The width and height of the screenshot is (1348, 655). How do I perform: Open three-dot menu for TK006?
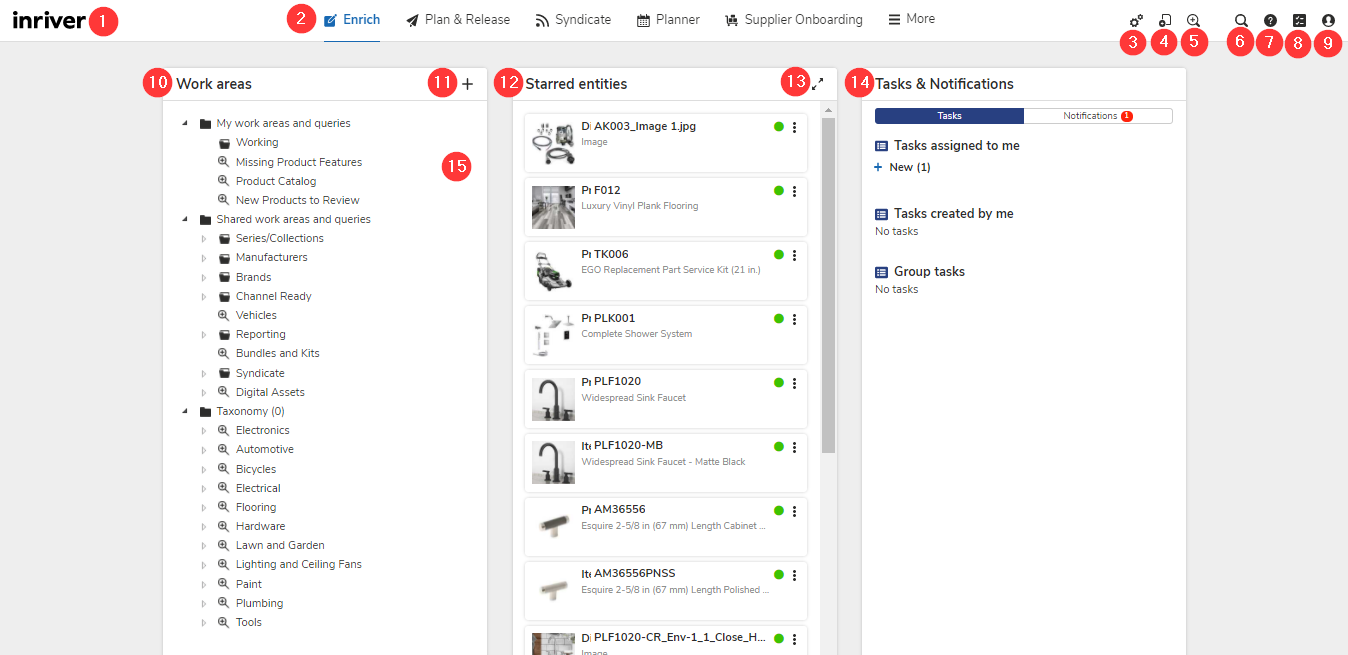pos(794,255)
